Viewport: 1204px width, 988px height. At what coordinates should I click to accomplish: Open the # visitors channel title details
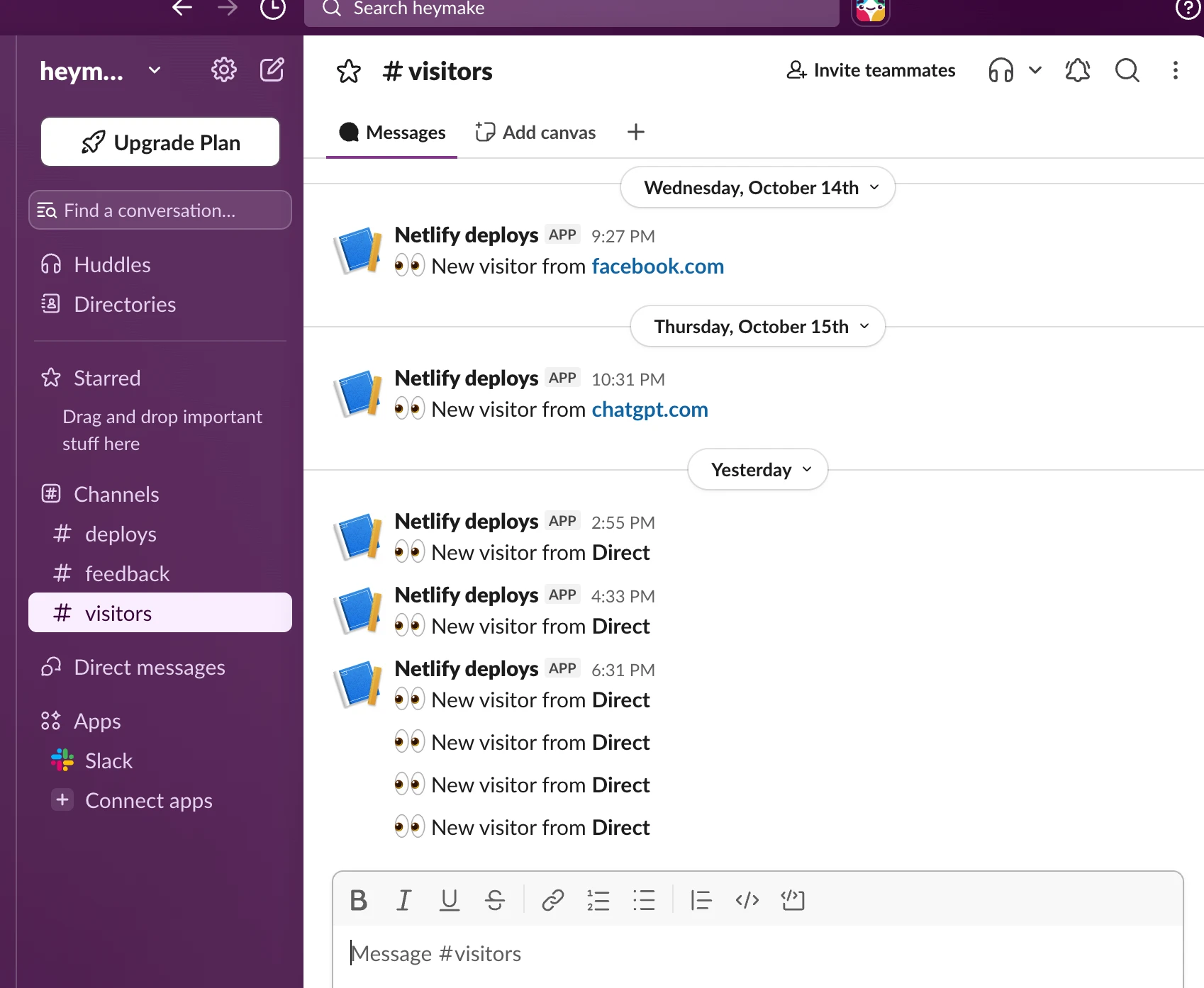pyautogui.click(x=437, y=71)
